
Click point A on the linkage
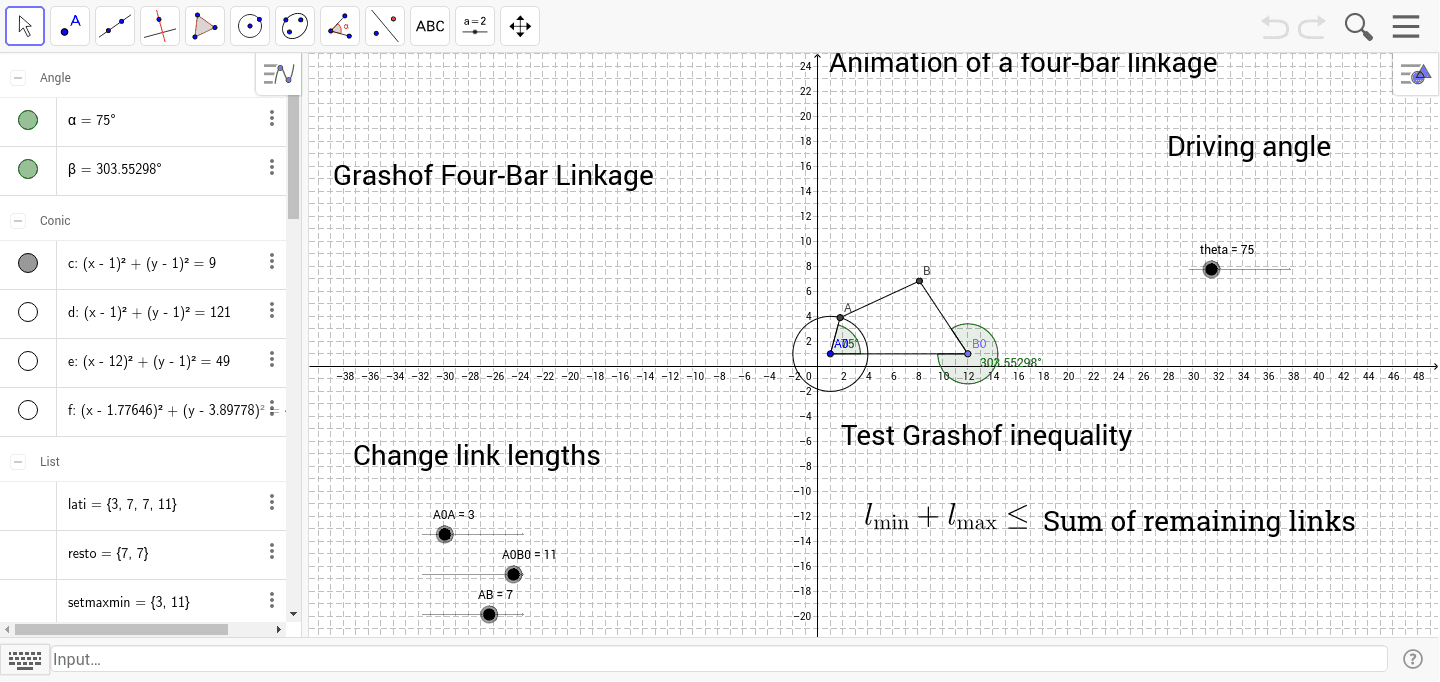tap(840, 317)
